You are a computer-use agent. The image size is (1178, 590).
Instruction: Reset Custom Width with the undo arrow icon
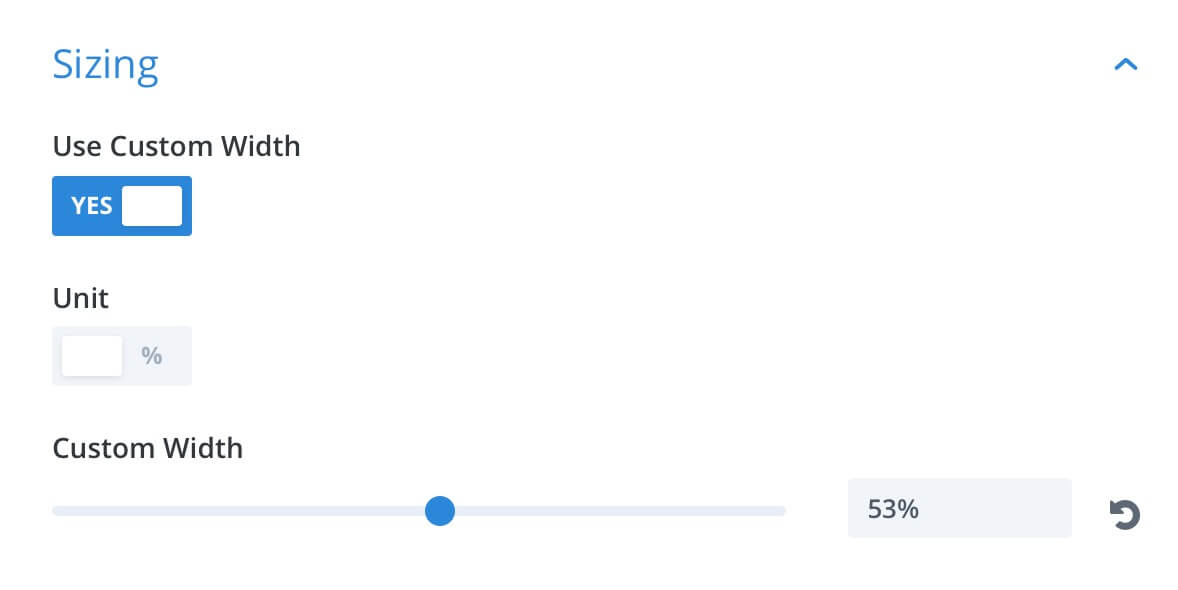[x=1125, y=515]
